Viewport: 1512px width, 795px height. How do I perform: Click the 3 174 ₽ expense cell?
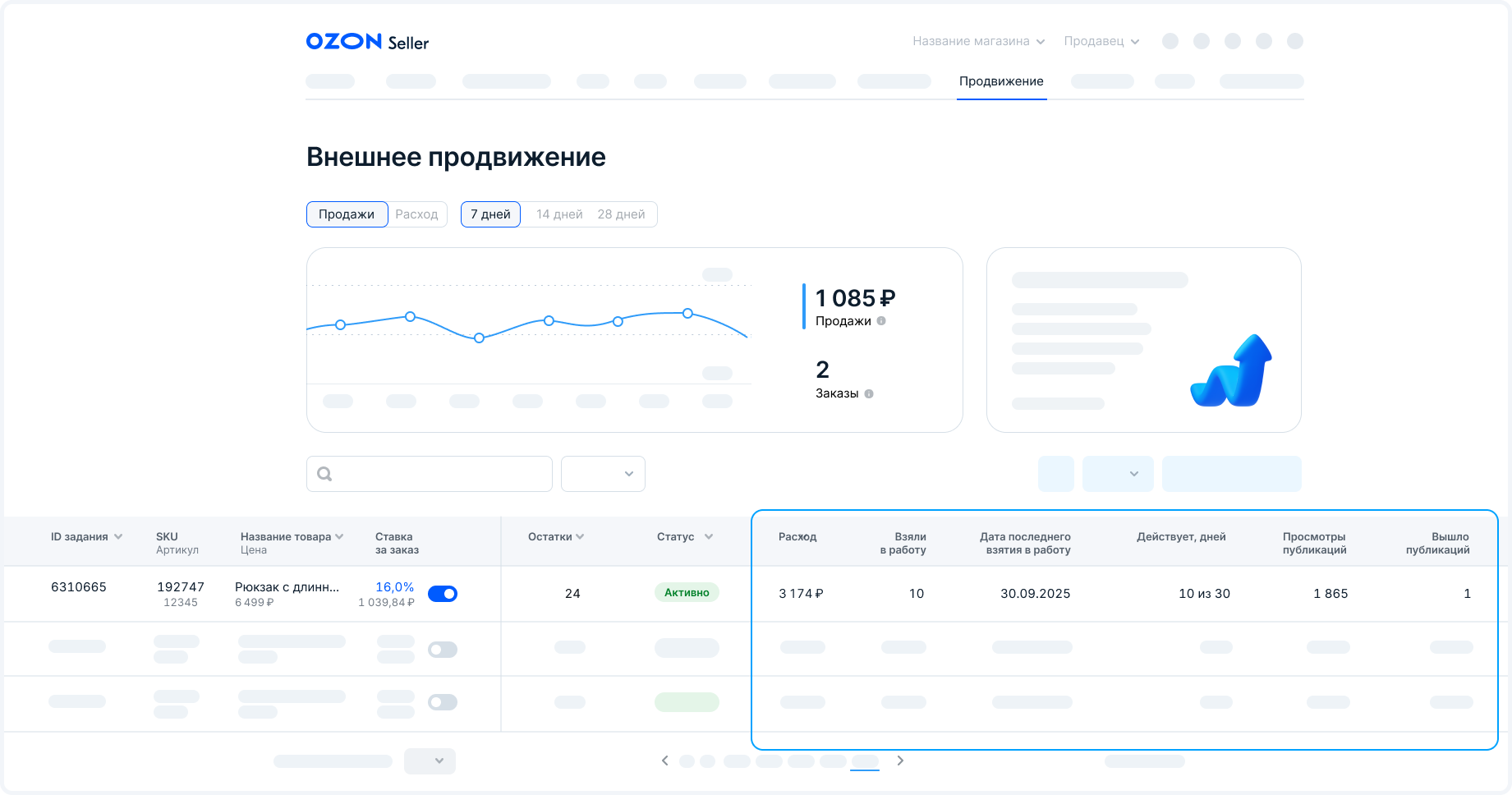click(801, 594)
